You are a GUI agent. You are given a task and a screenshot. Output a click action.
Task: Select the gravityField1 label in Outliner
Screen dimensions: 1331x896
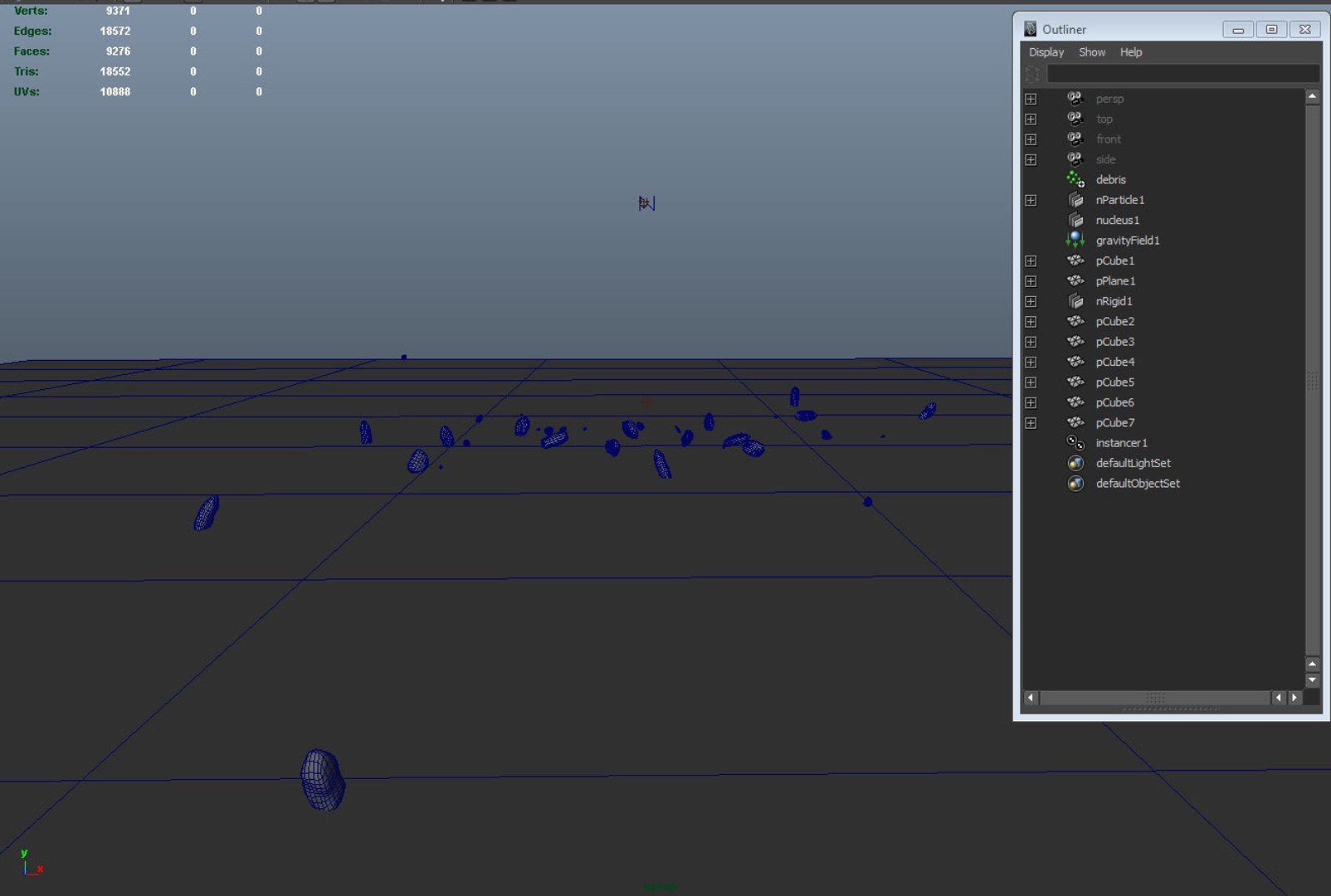click(x=1128, y=241)
